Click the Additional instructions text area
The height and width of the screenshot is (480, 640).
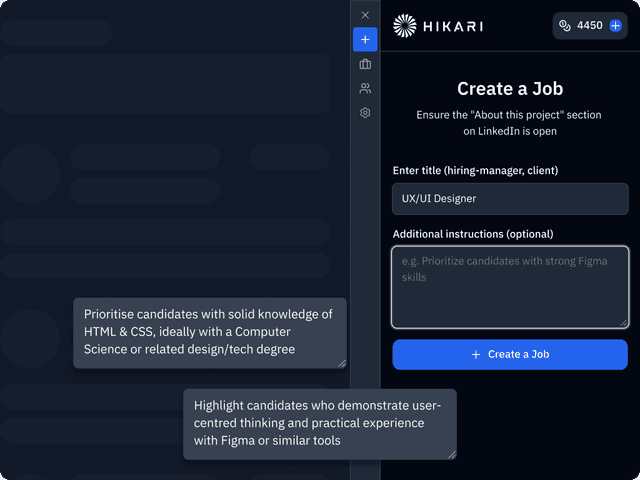coord(510,286)
